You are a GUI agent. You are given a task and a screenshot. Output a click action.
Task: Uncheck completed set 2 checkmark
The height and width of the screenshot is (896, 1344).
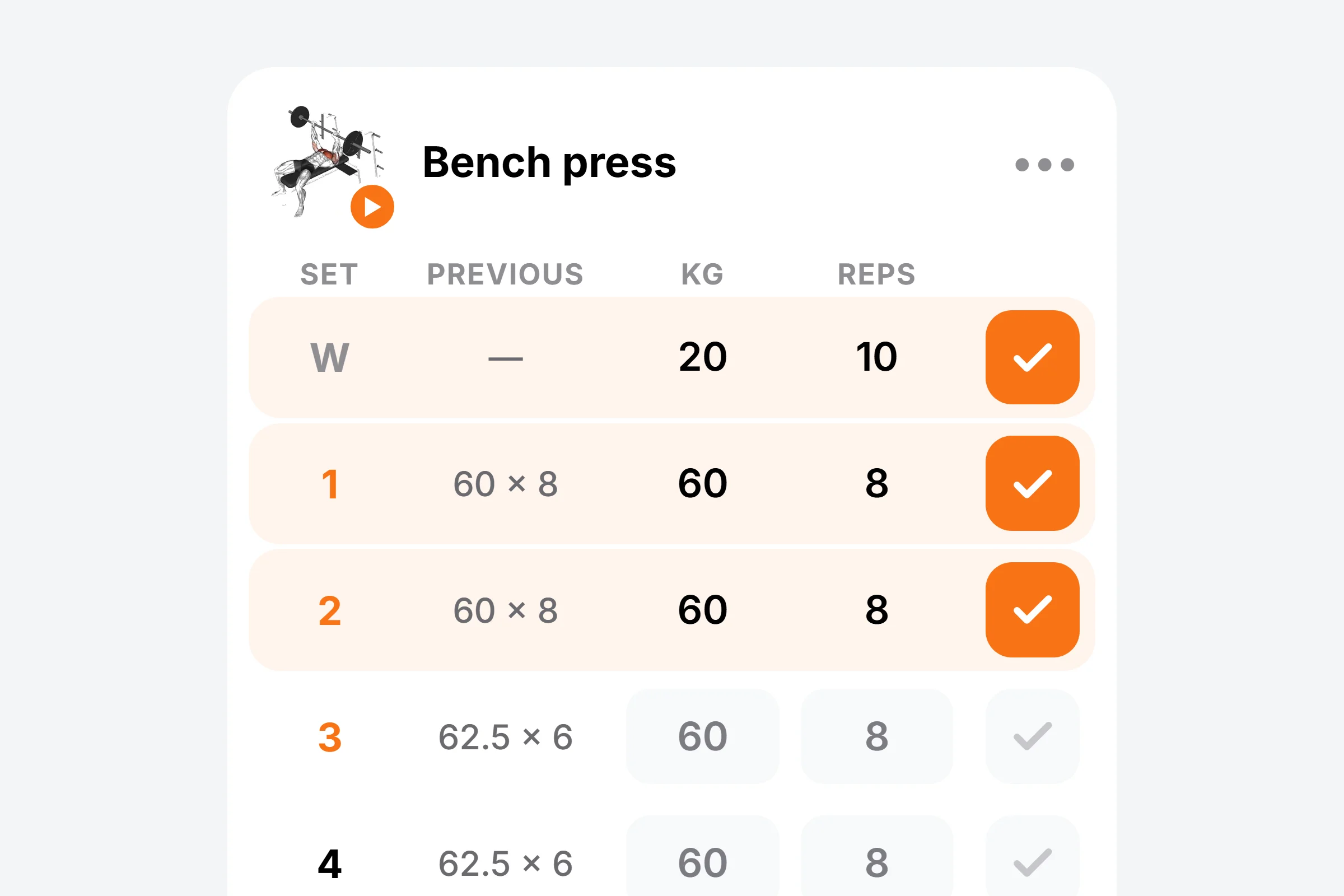1032,610
